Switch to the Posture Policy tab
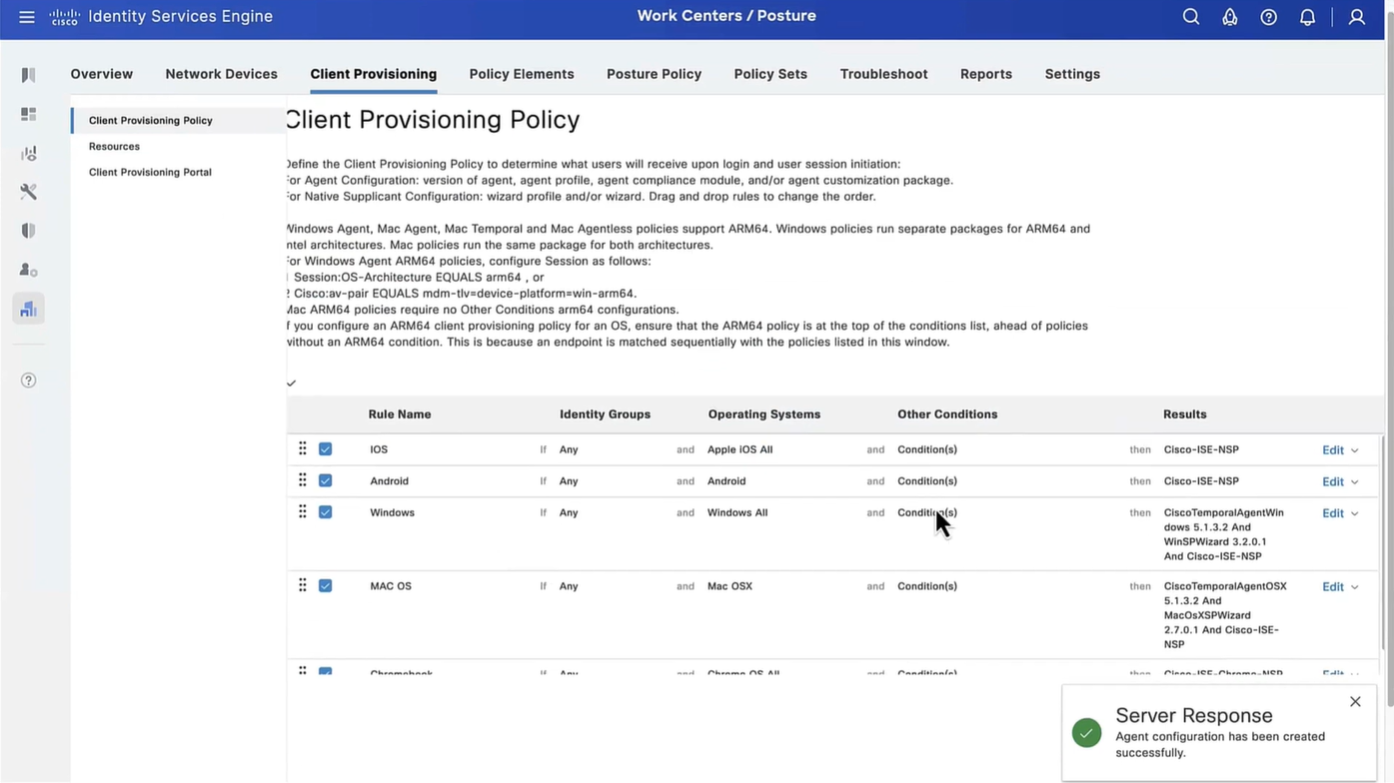 coord(653,74)
